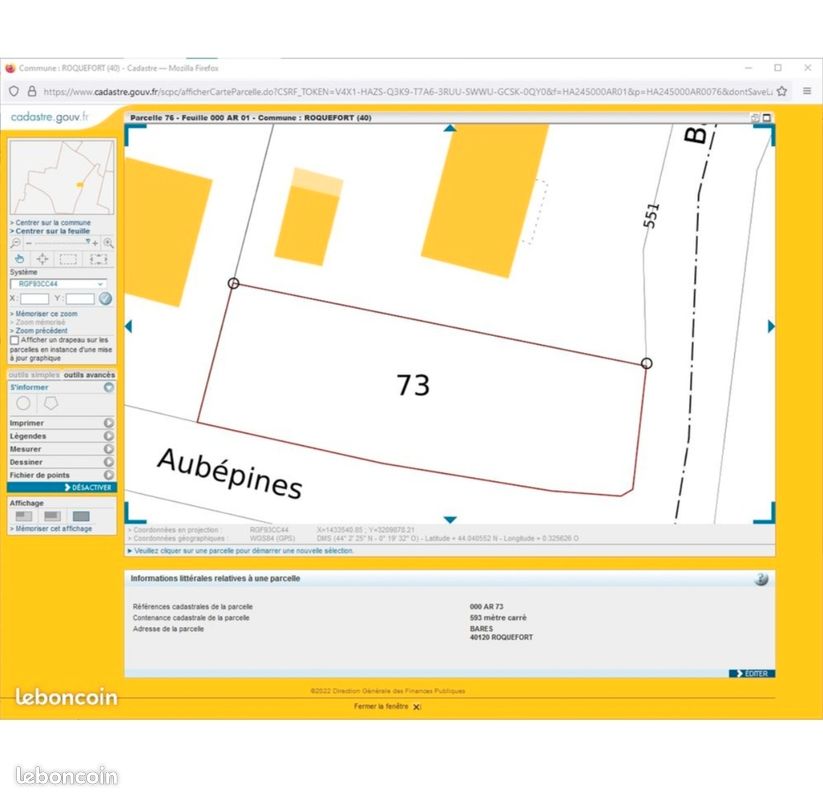Bookmark this page with the star icon

coord(782,91)
